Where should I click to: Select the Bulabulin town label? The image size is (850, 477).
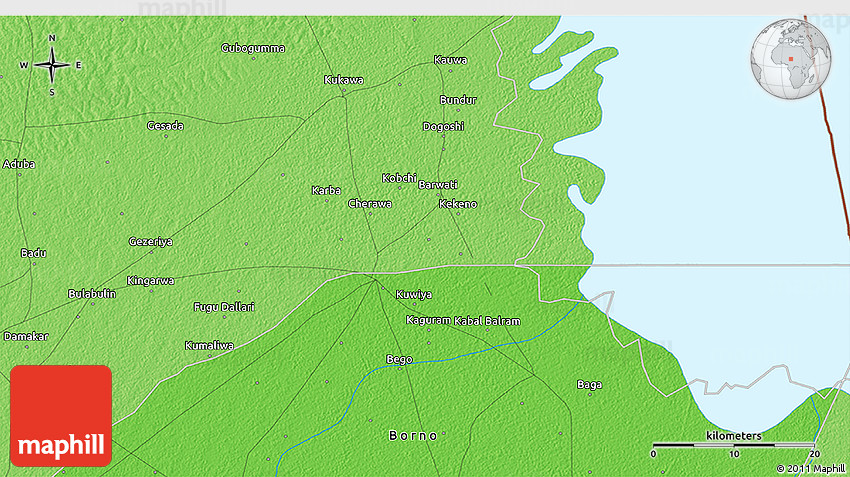click(92, 294)
